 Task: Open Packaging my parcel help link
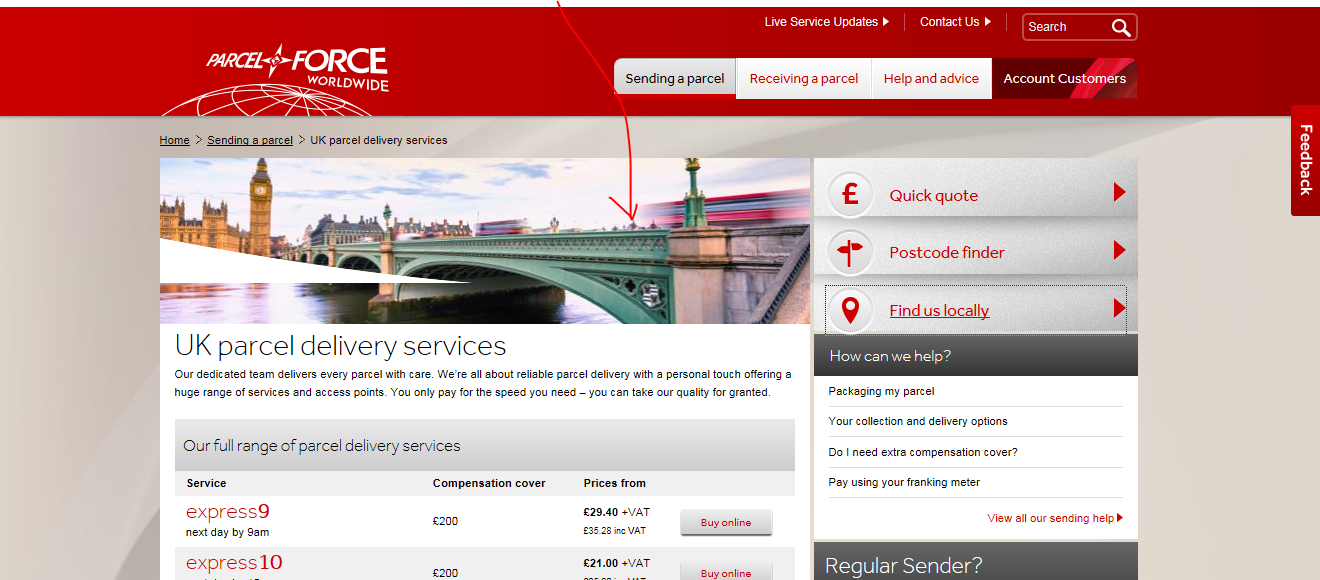point(881,391)
